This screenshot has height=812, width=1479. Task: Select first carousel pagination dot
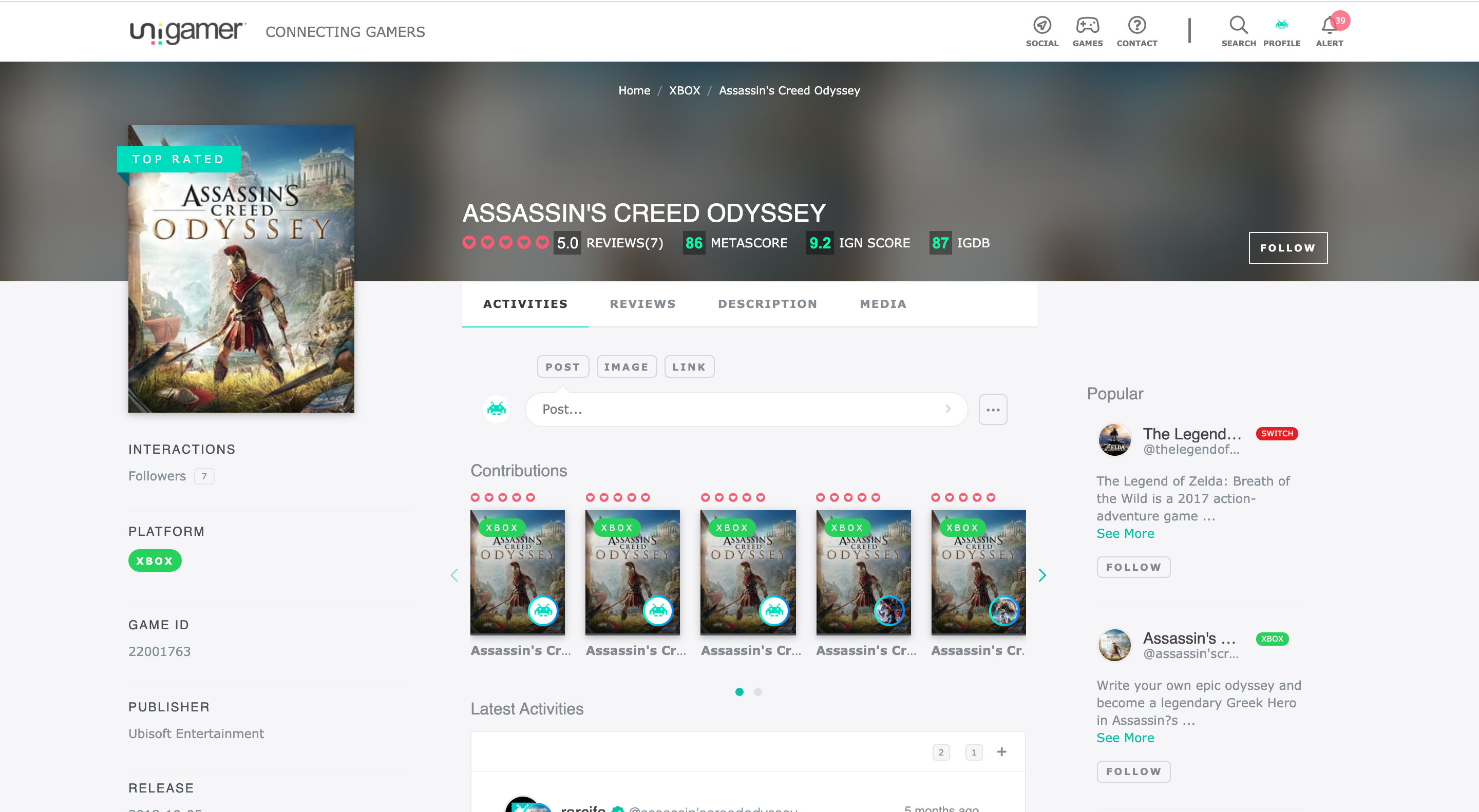(739, 692)
